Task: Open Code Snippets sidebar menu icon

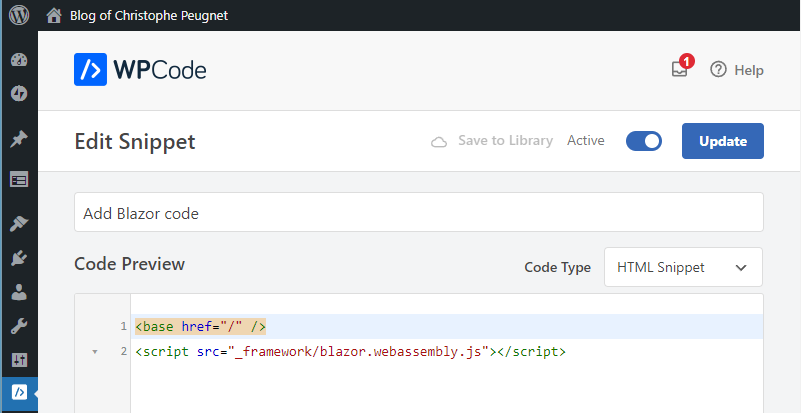Action: [19, 392]
